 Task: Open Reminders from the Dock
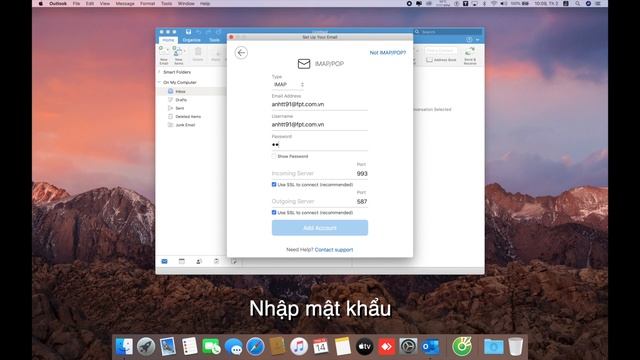click(189, 347)
